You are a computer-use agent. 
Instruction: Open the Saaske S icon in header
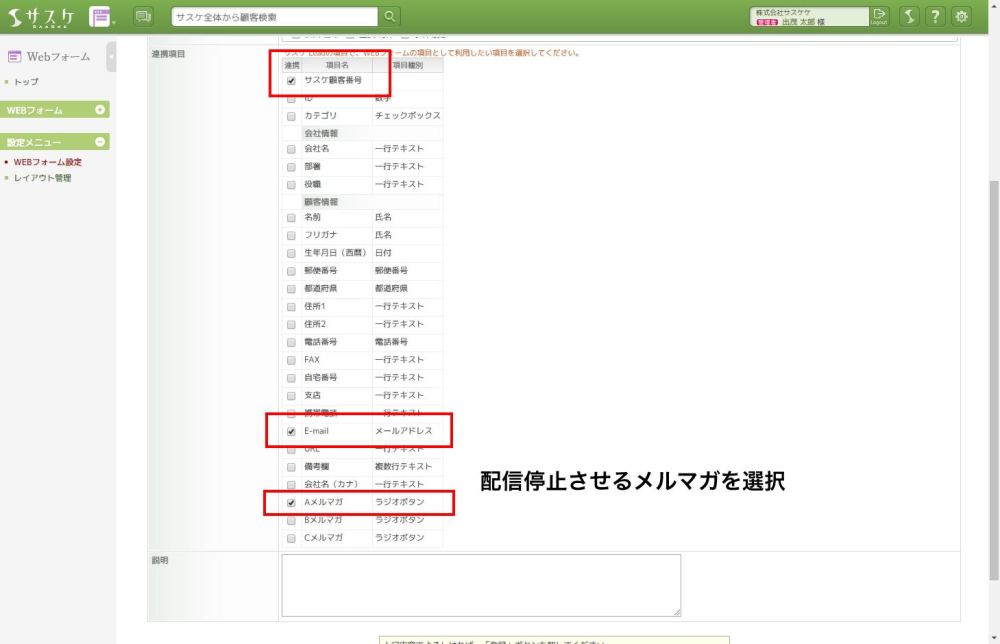pos(909,17)
